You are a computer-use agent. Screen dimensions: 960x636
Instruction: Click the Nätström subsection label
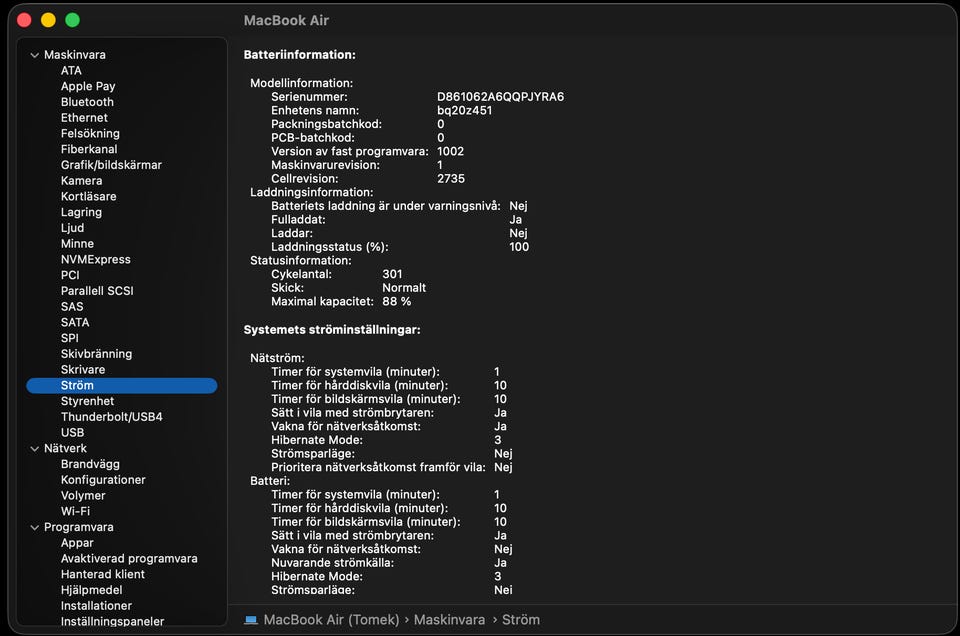click(x=277, y=358)
